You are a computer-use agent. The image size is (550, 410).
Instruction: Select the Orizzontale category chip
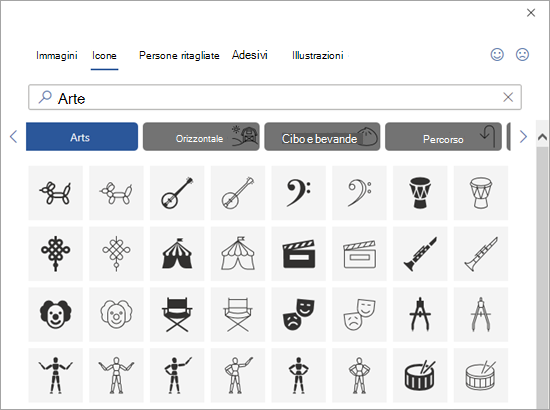coord(201,137)
